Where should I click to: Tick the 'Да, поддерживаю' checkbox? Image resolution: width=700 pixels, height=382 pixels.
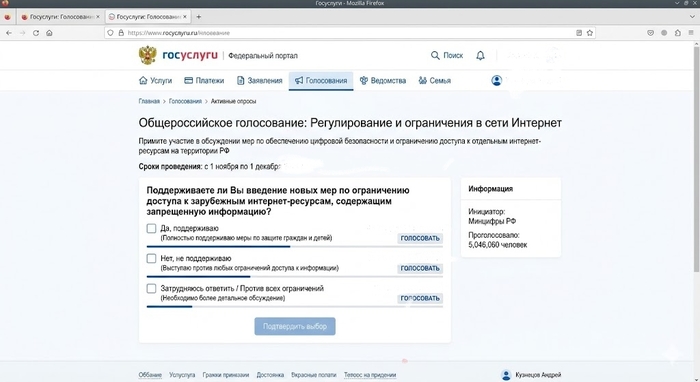pyautogui.click(x=151, y=228)
